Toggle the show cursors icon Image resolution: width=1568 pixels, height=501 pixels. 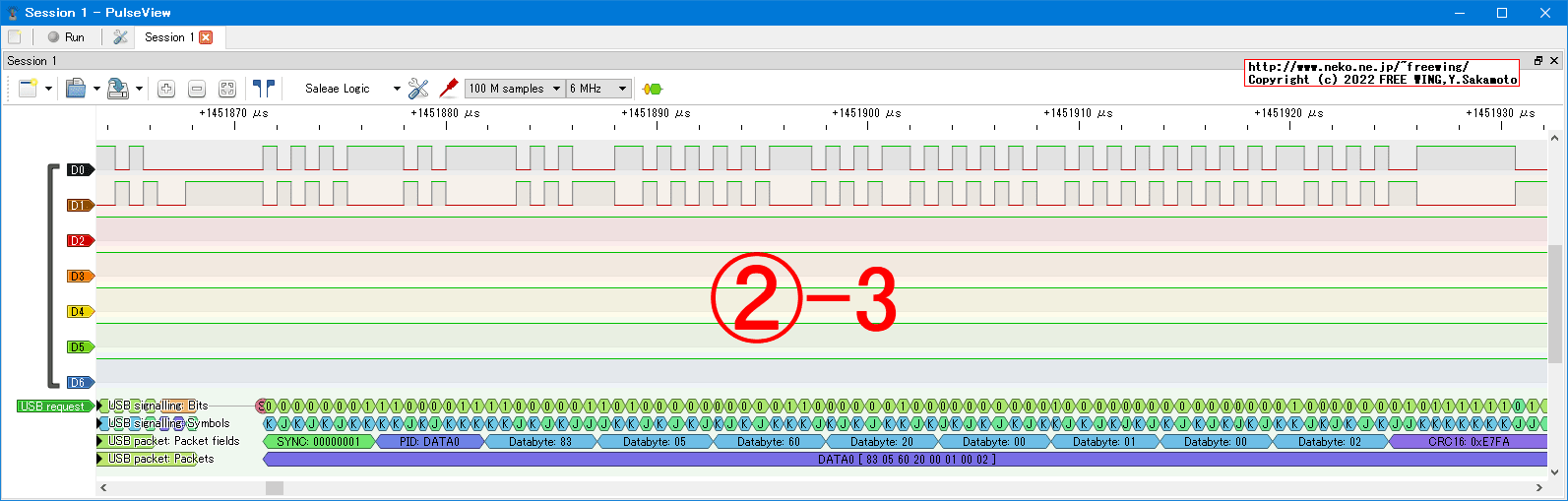pyautogui.click(x=263, y=89)
